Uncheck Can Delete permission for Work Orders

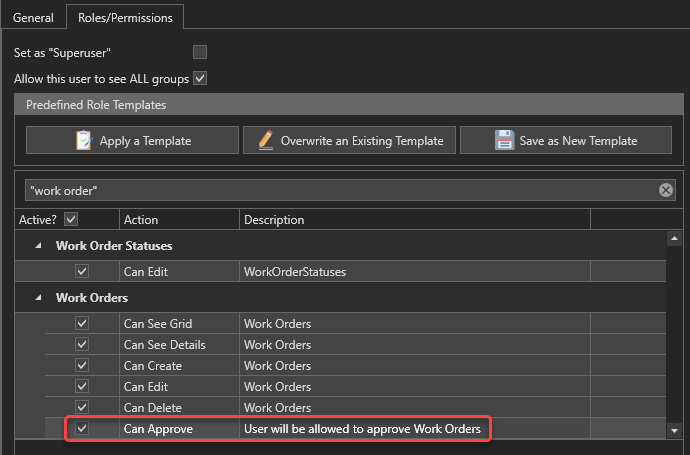pyautogui.click(x=82, y=408)
